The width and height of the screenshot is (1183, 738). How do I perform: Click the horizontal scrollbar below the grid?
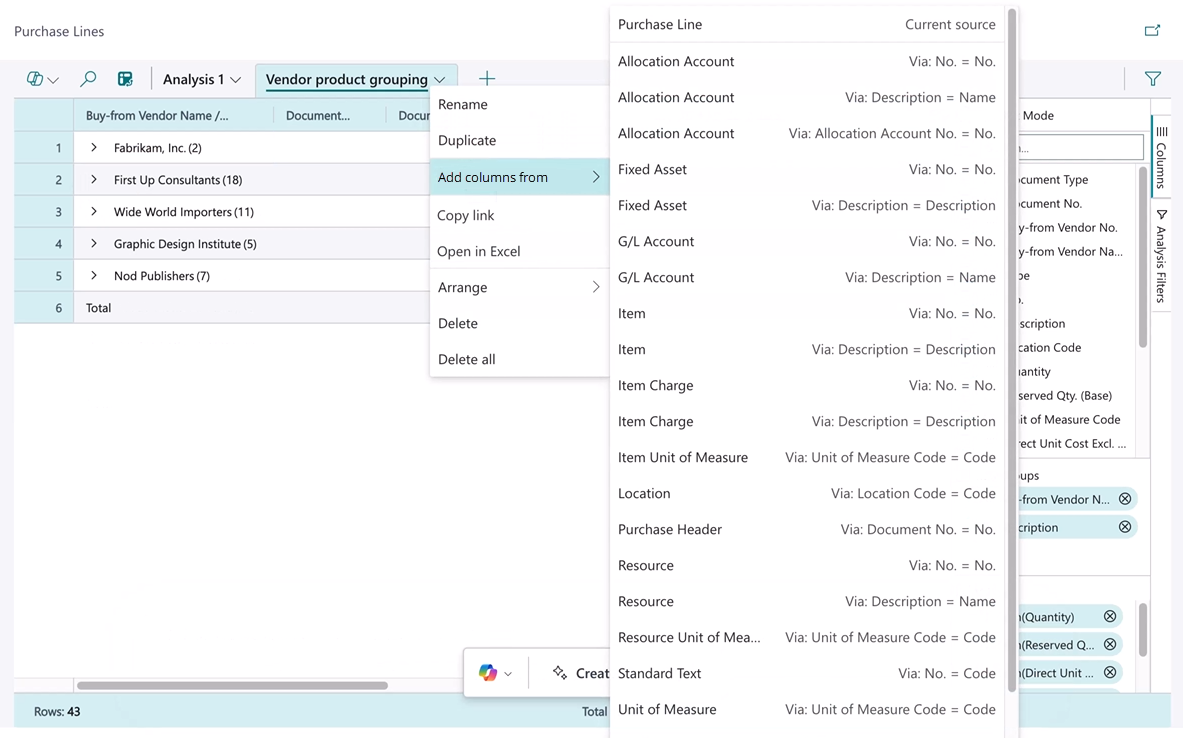[230, 686]
